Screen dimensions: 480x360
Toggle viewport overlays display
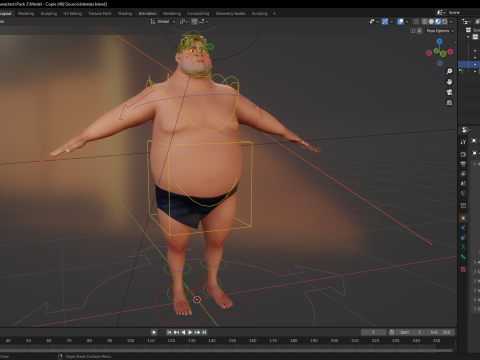pos(401,21)
